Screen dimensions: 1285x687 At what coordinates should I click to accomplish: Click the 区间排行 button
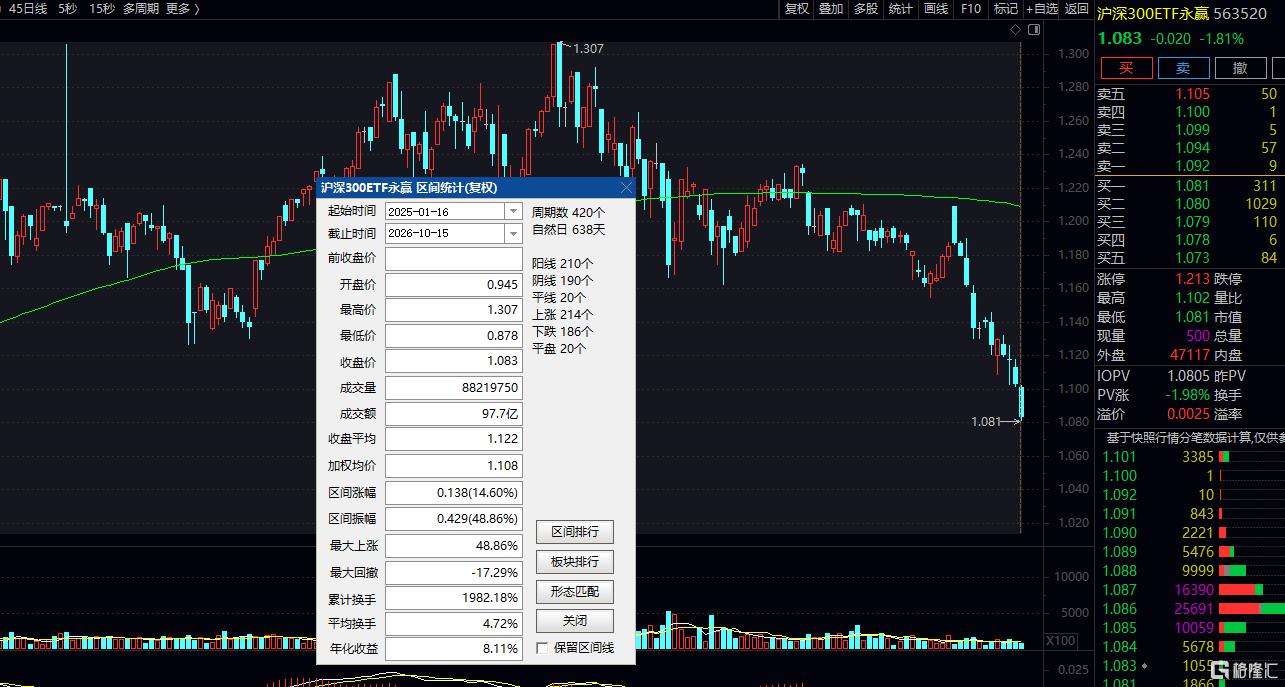coord(574,532)
